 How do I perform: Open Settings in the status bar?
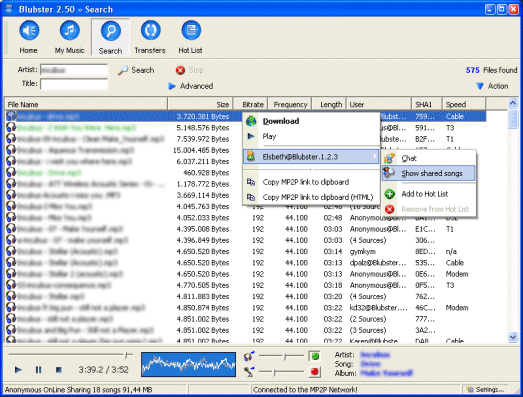click(486, 390)
